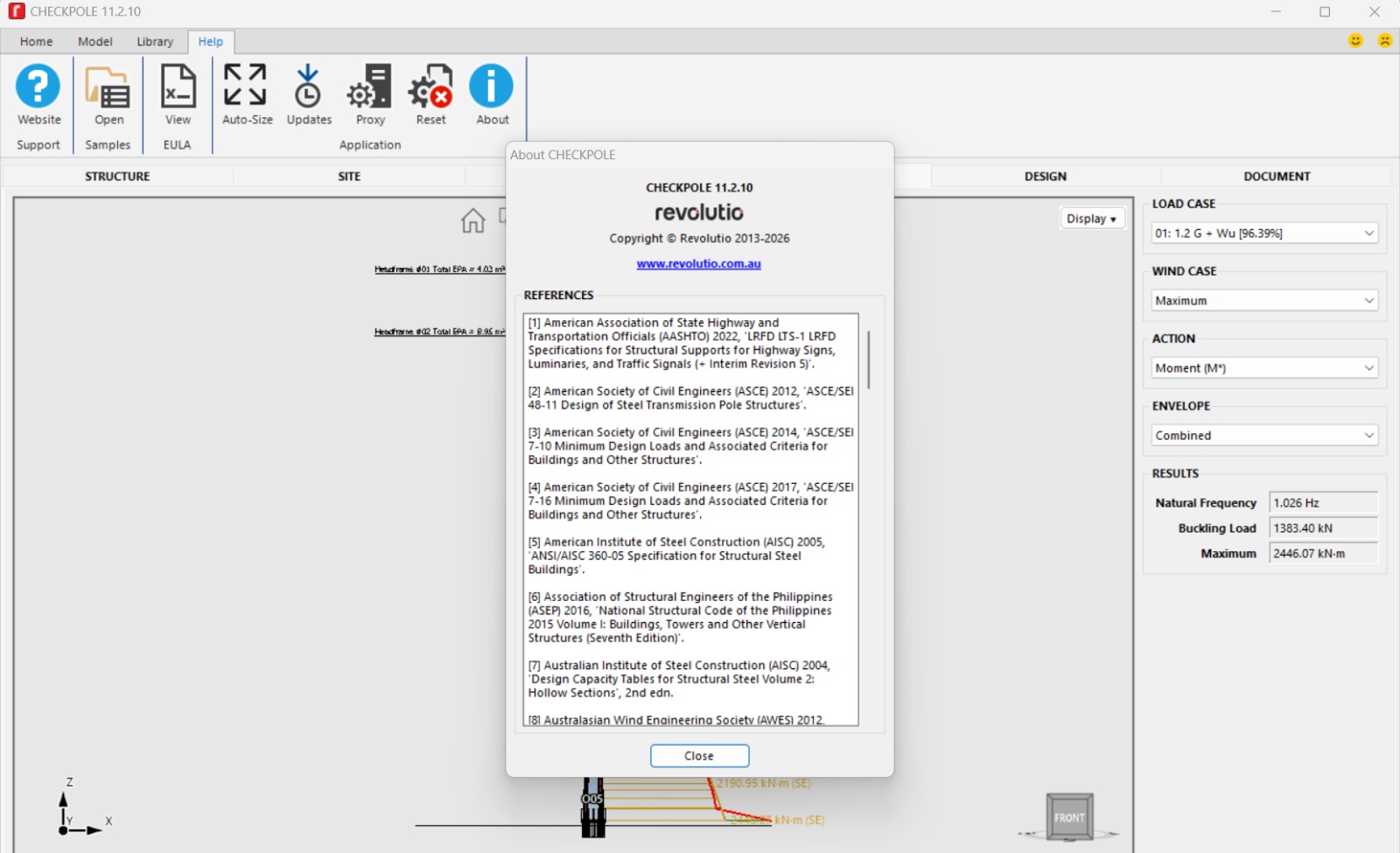Click reference [6] ASEP Philippines entry
Image resolution: width=1400 pixels, height=853 pixels.
680,617
